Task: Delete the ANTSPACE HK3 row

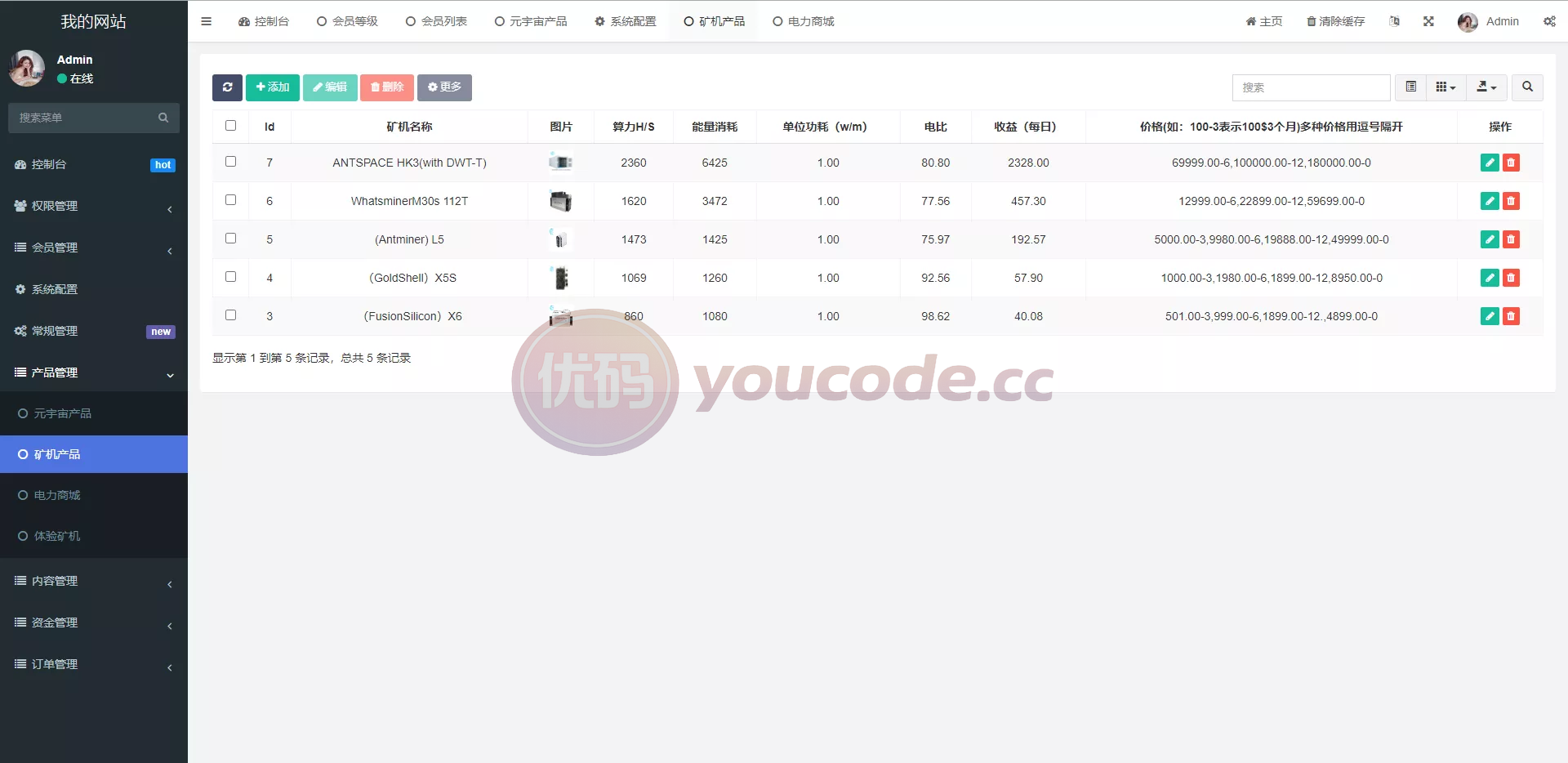Action: click(1511, 163)
